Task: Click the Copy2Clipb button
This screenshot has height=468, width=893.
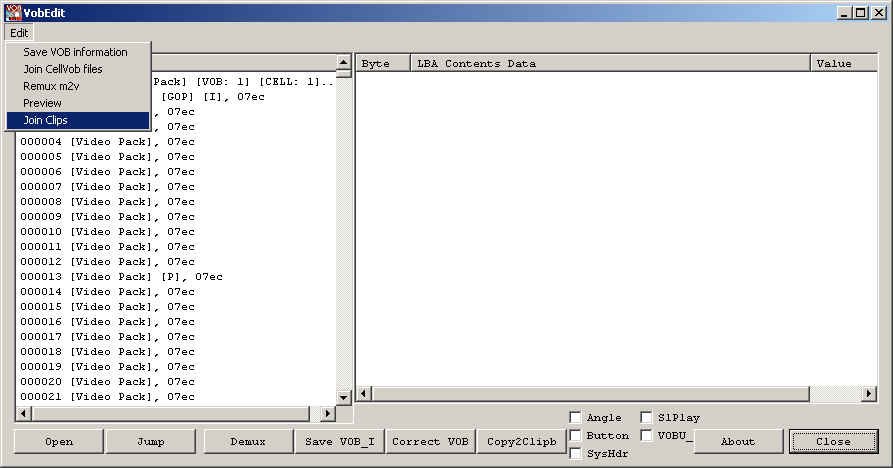Action: point(521,441)
